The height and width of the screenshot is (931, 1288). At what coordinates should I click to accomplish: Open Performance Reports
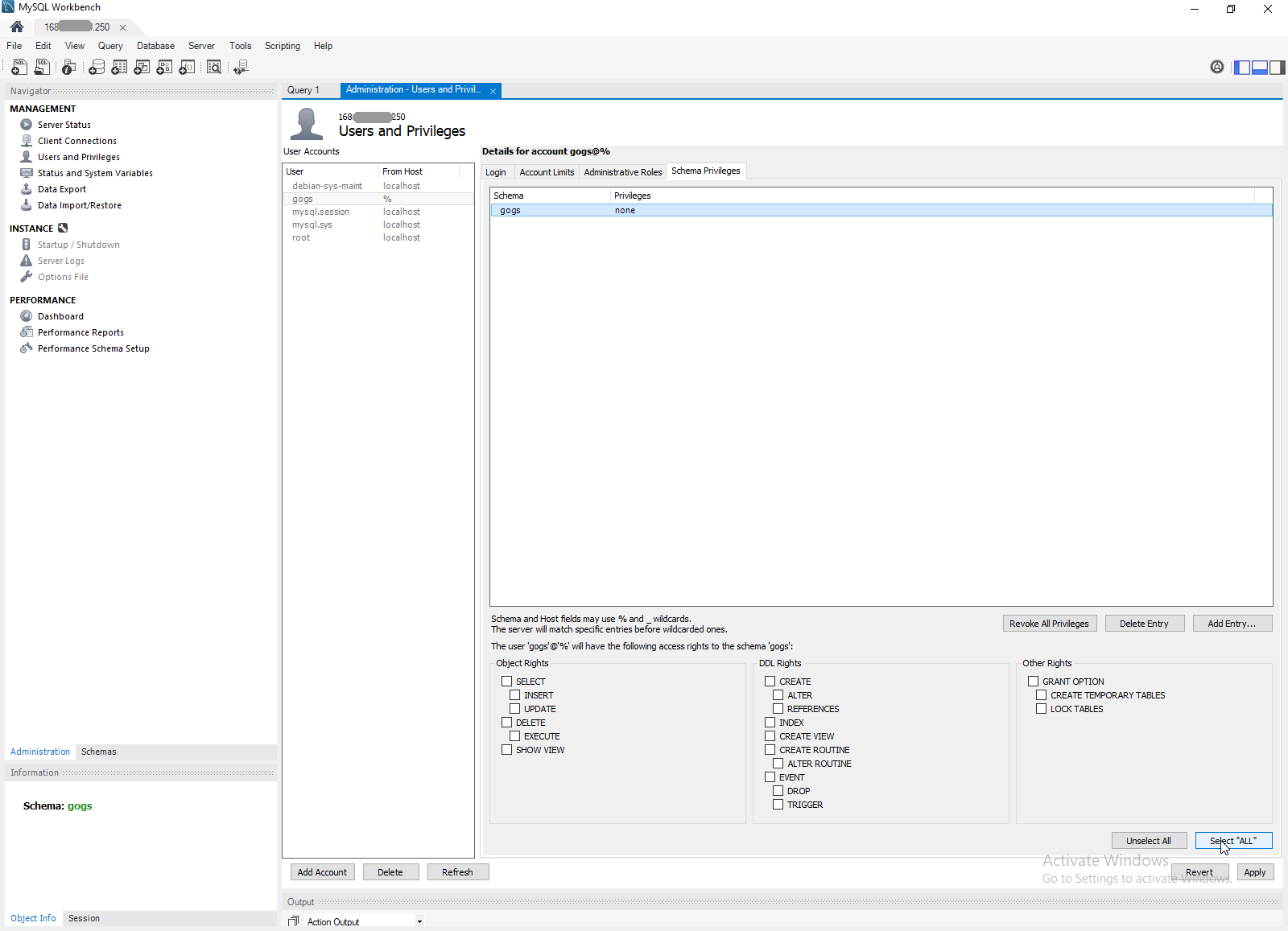click(x=80, y=332)
